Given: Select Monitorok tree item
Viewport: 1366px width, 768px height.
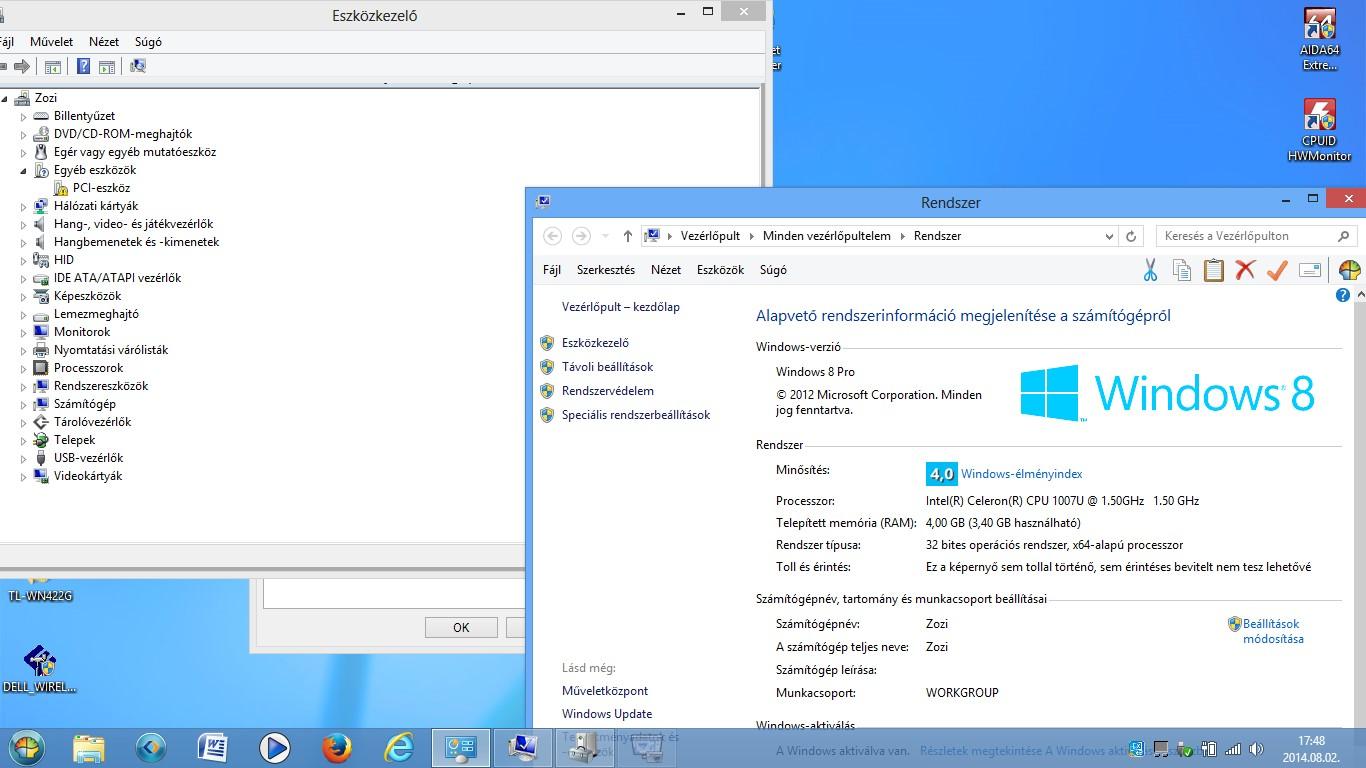Looking at the screenshot, I should (82, 332).
